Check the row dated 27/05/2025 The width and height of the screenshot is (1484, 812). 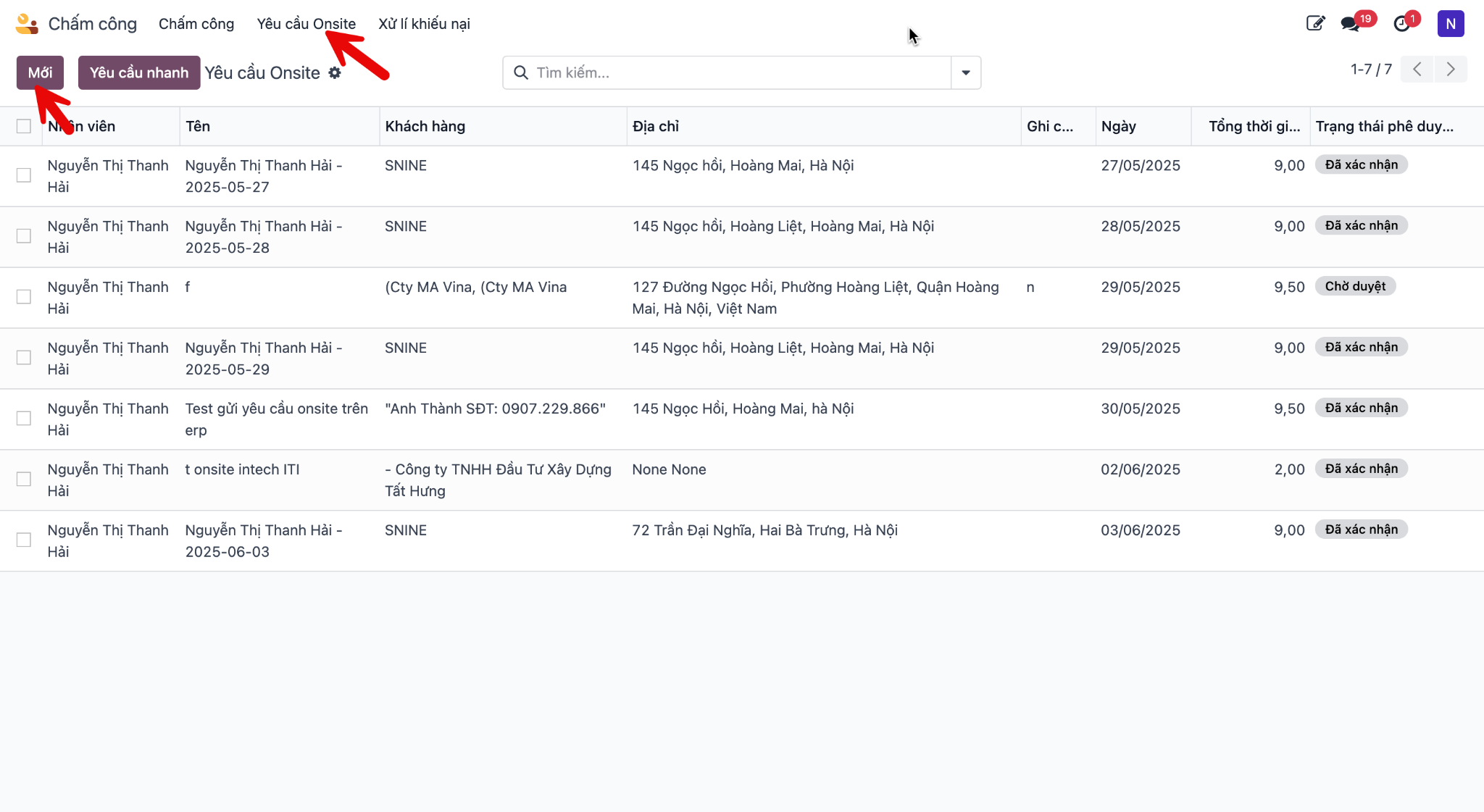point(24,175)
